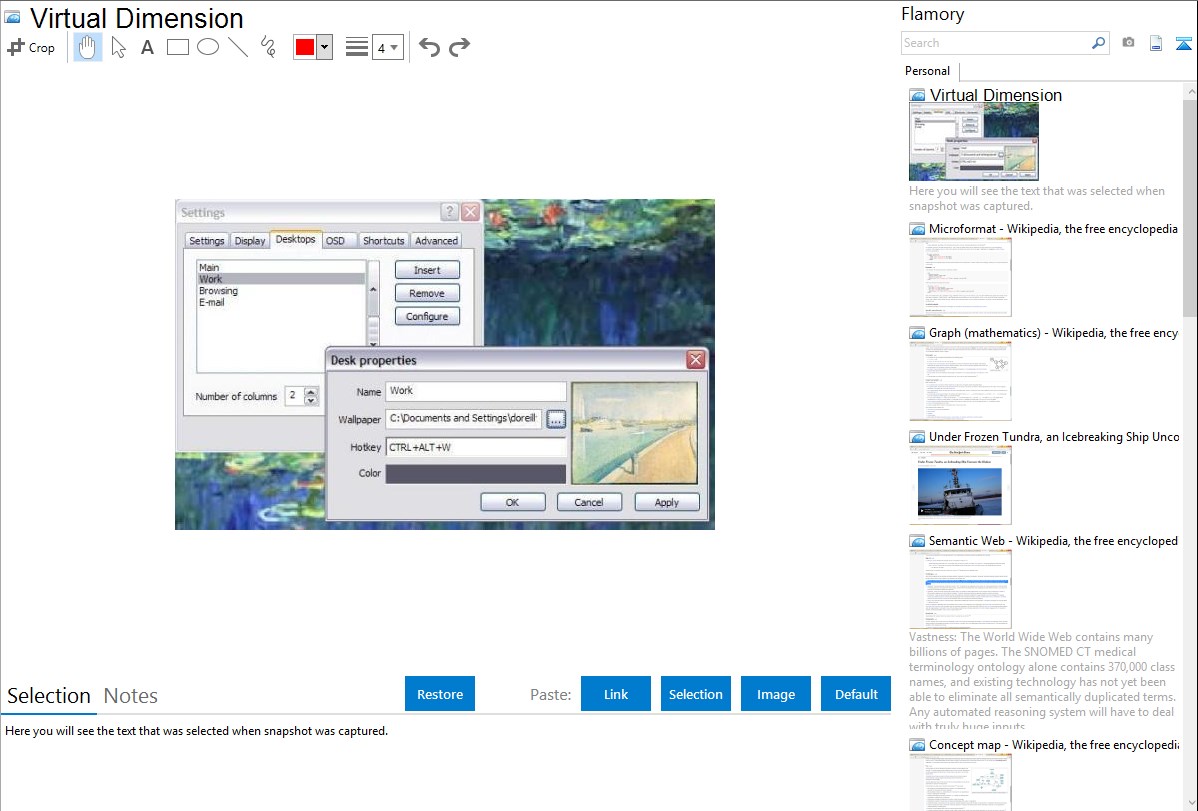The image size is (1198, 811).
Task: Pick the rectangle drawing tool
Action: [177, 47]
